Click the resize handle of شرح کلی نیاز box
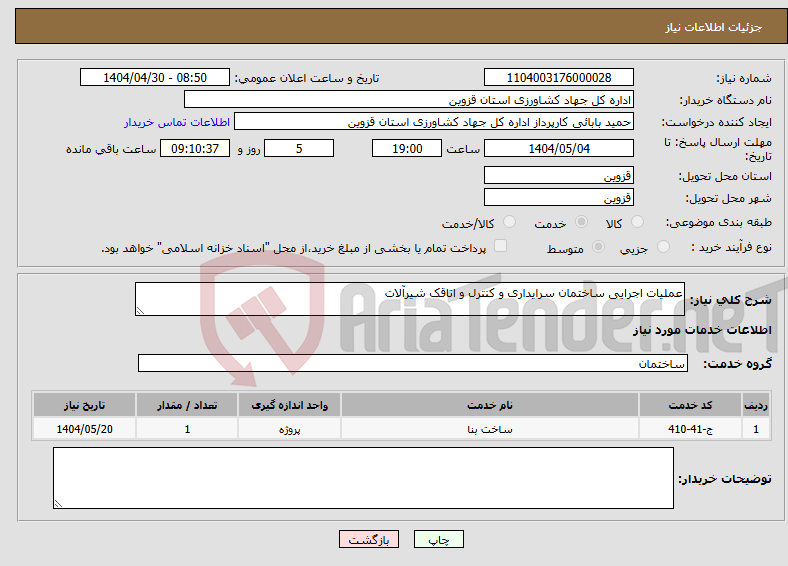Image resolution: width=788 pixels, height=566 pixels. click(x=140, y=311)
